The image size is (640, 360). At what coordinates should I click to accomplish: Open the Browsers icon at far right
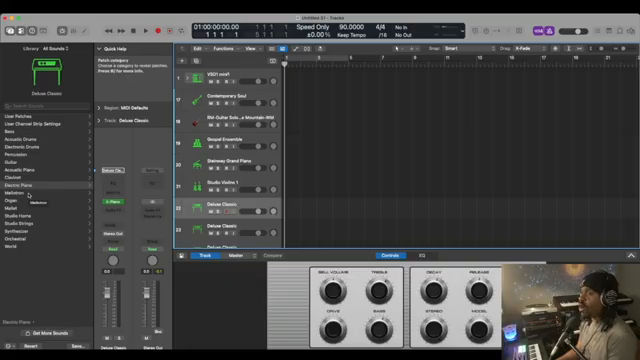click(631, 31)
